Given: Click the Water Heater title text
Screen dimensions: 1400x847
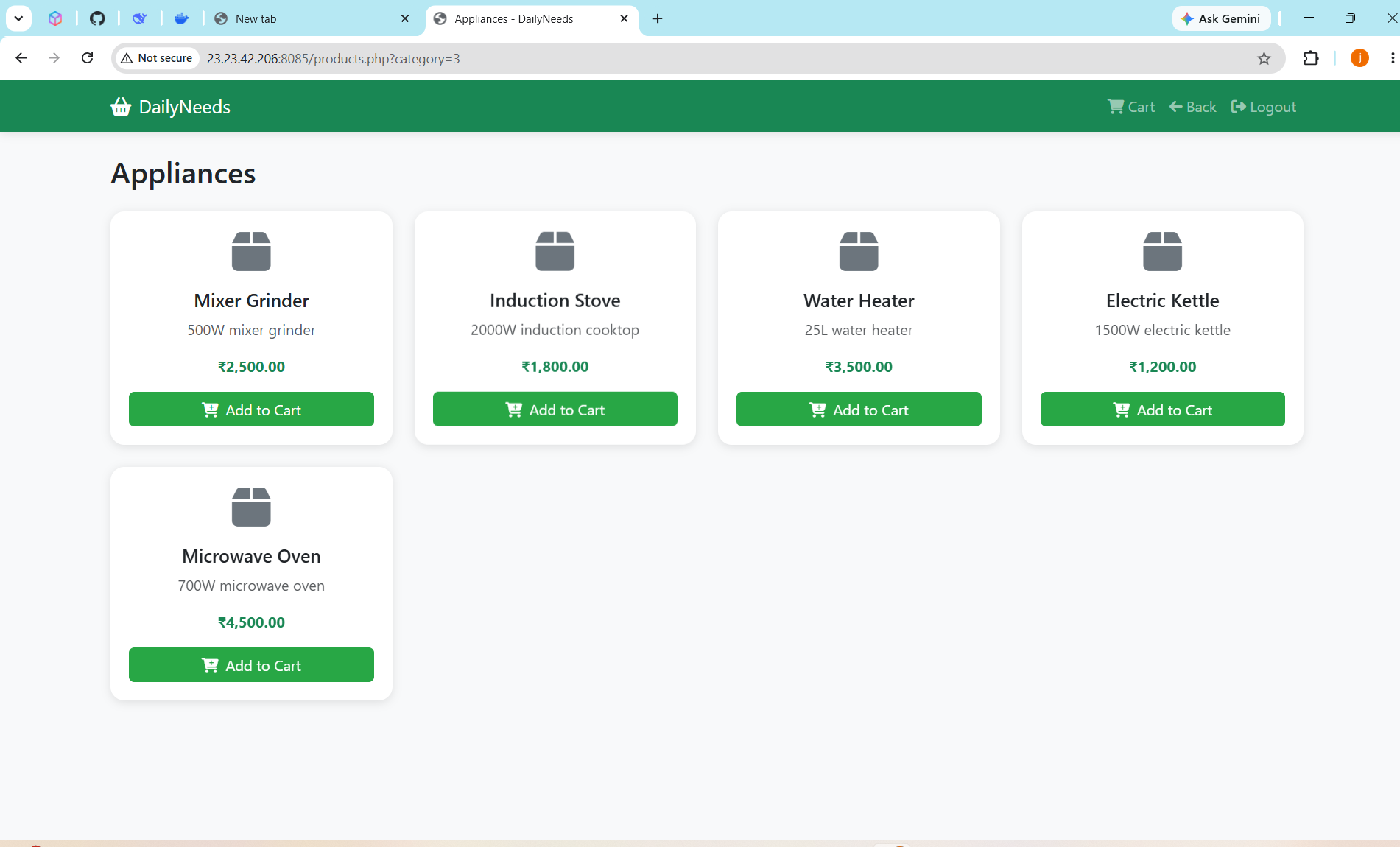Looking at the screenshot, I should point(859,301).
